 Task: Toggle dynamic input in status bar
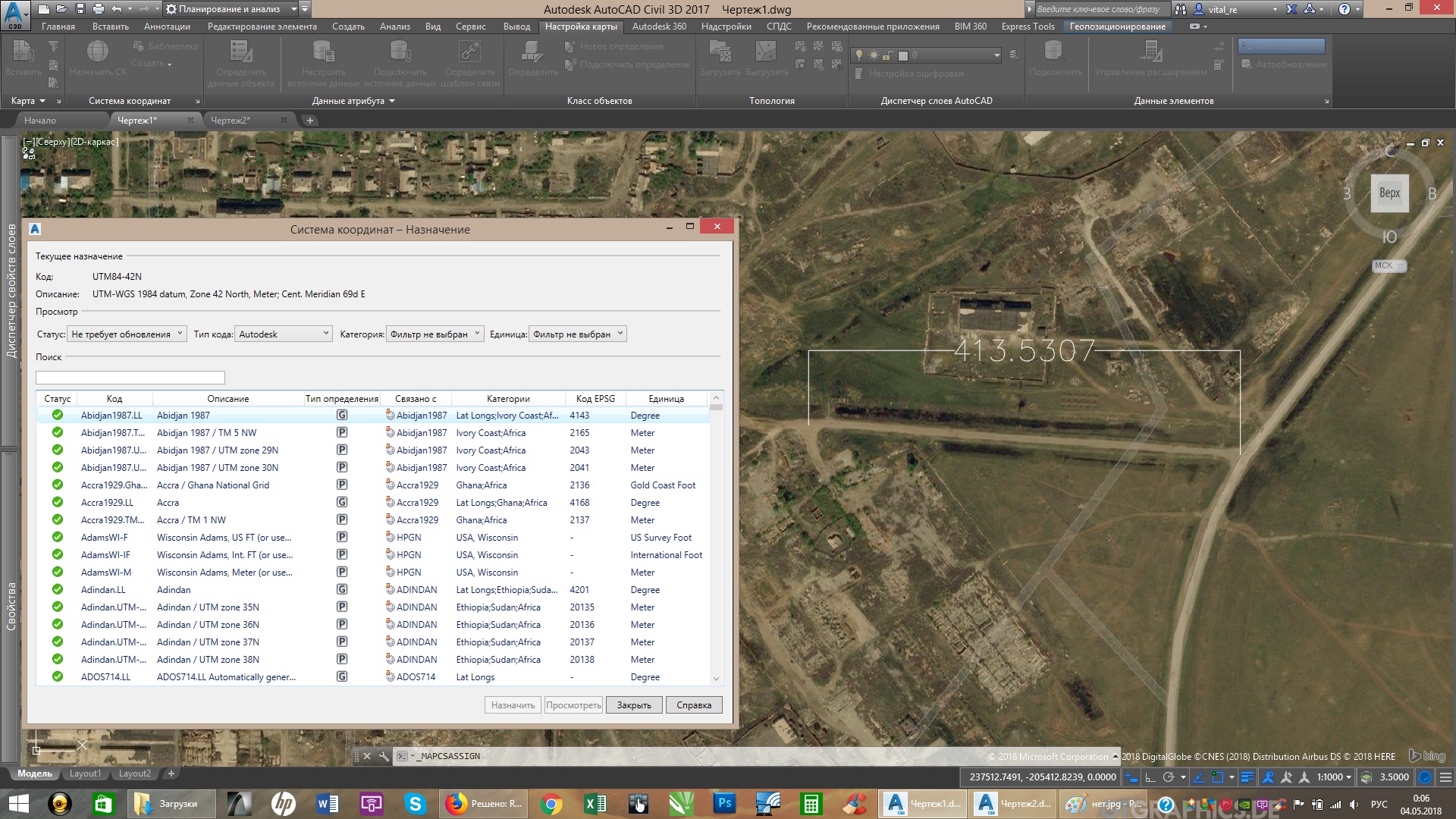pyautogui.click(x=1131, y=777)
